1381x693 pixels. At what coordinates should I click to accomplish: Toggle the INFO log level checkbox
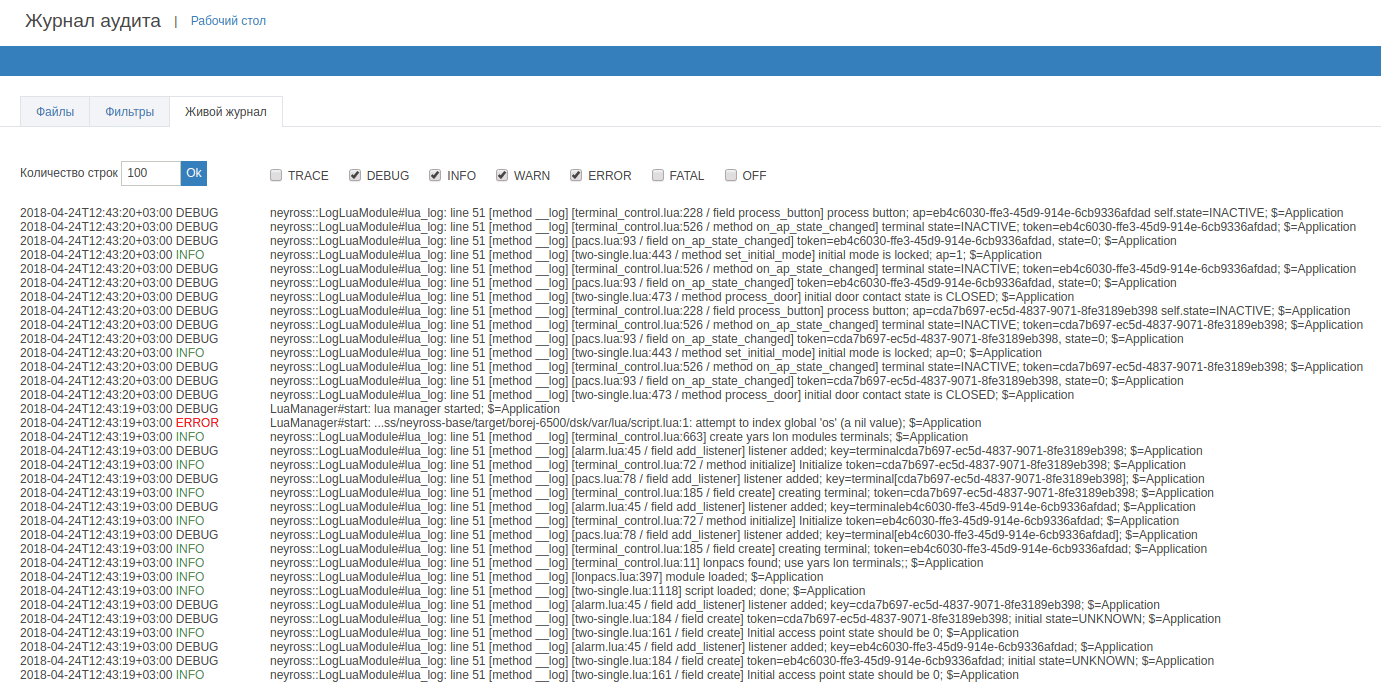(x=435, y=176)
